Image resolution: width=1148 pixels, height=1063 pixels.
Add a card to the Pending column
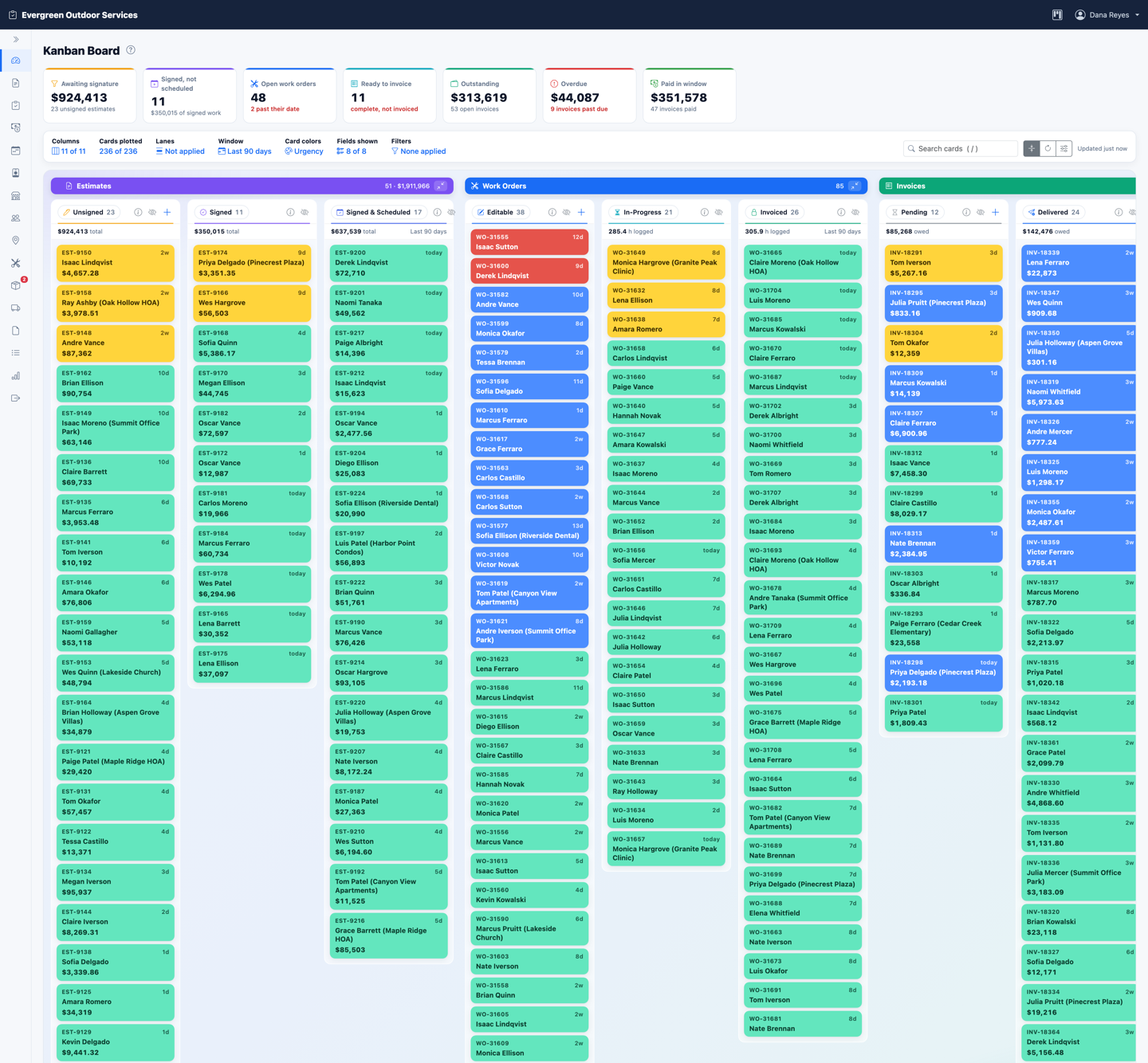(995, 213)
